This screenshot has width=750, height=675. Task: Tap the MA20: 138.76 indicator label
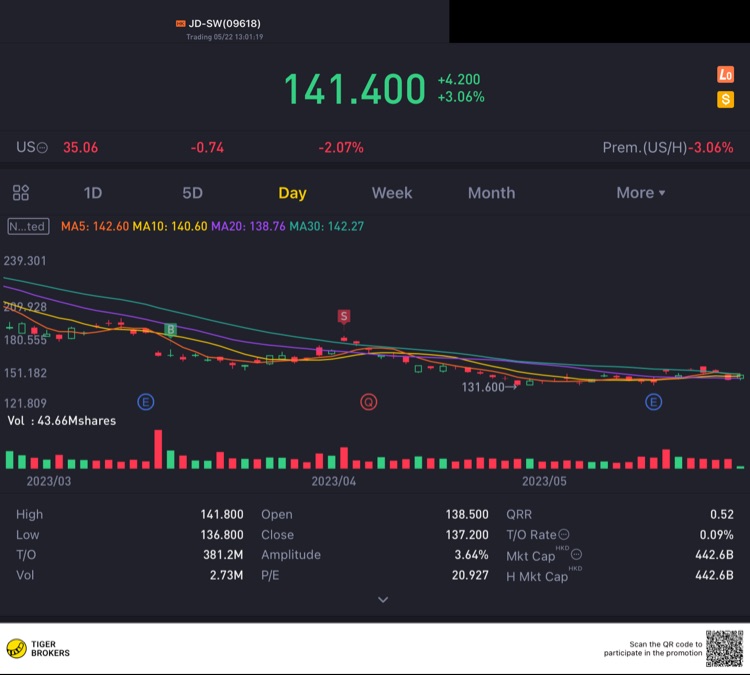248,226
